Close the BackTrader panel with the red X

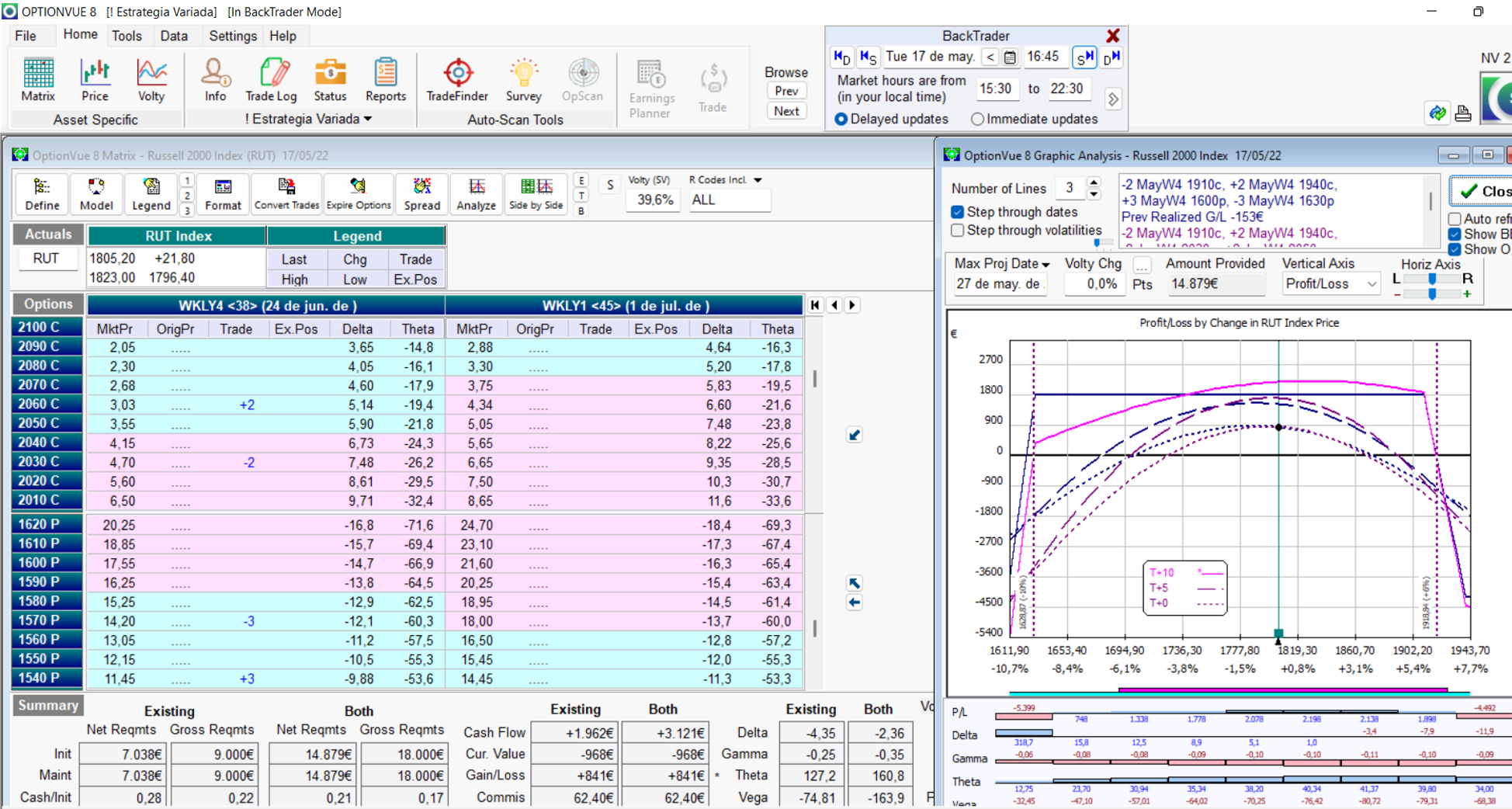click(x=1113, y=36)
